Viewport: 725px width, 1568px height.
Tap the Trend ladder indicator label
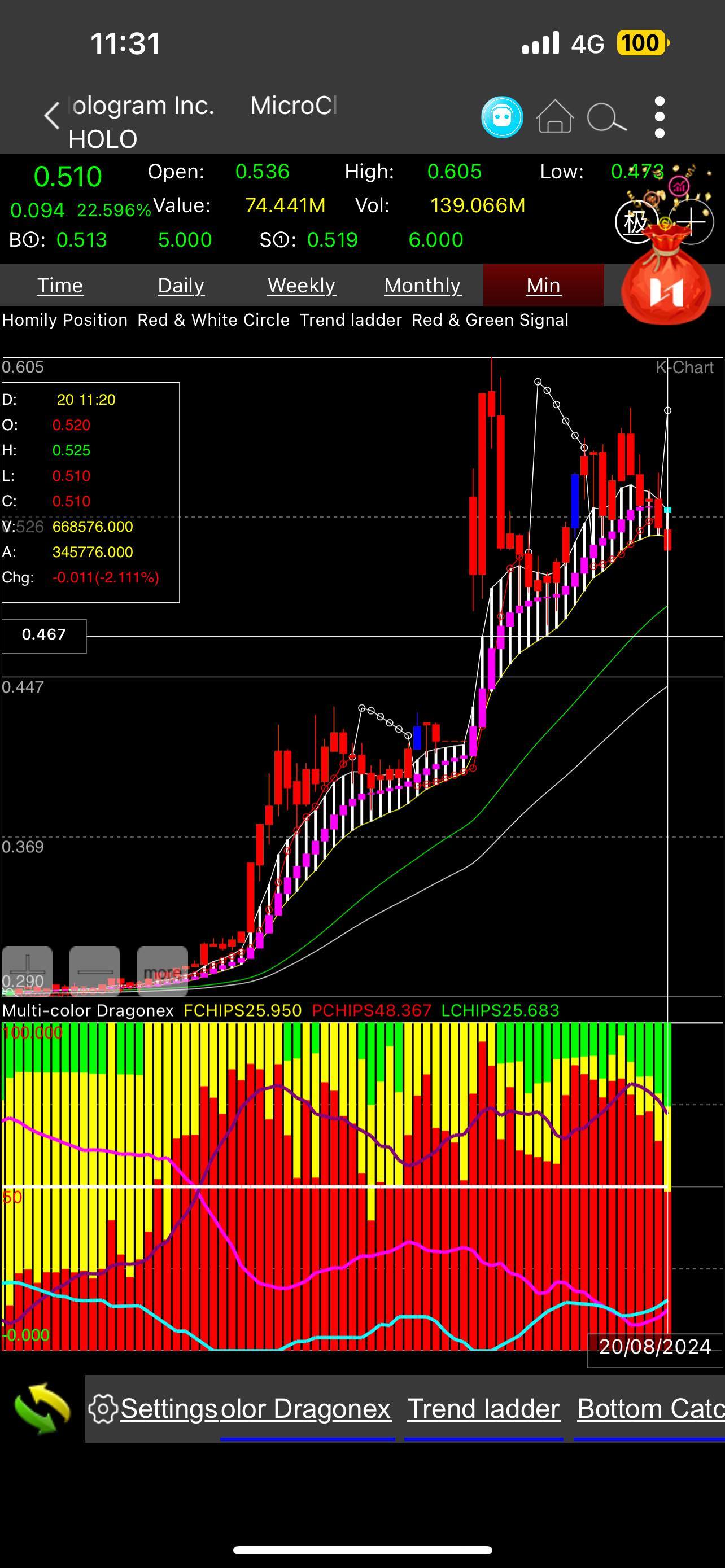click(351, 320)
